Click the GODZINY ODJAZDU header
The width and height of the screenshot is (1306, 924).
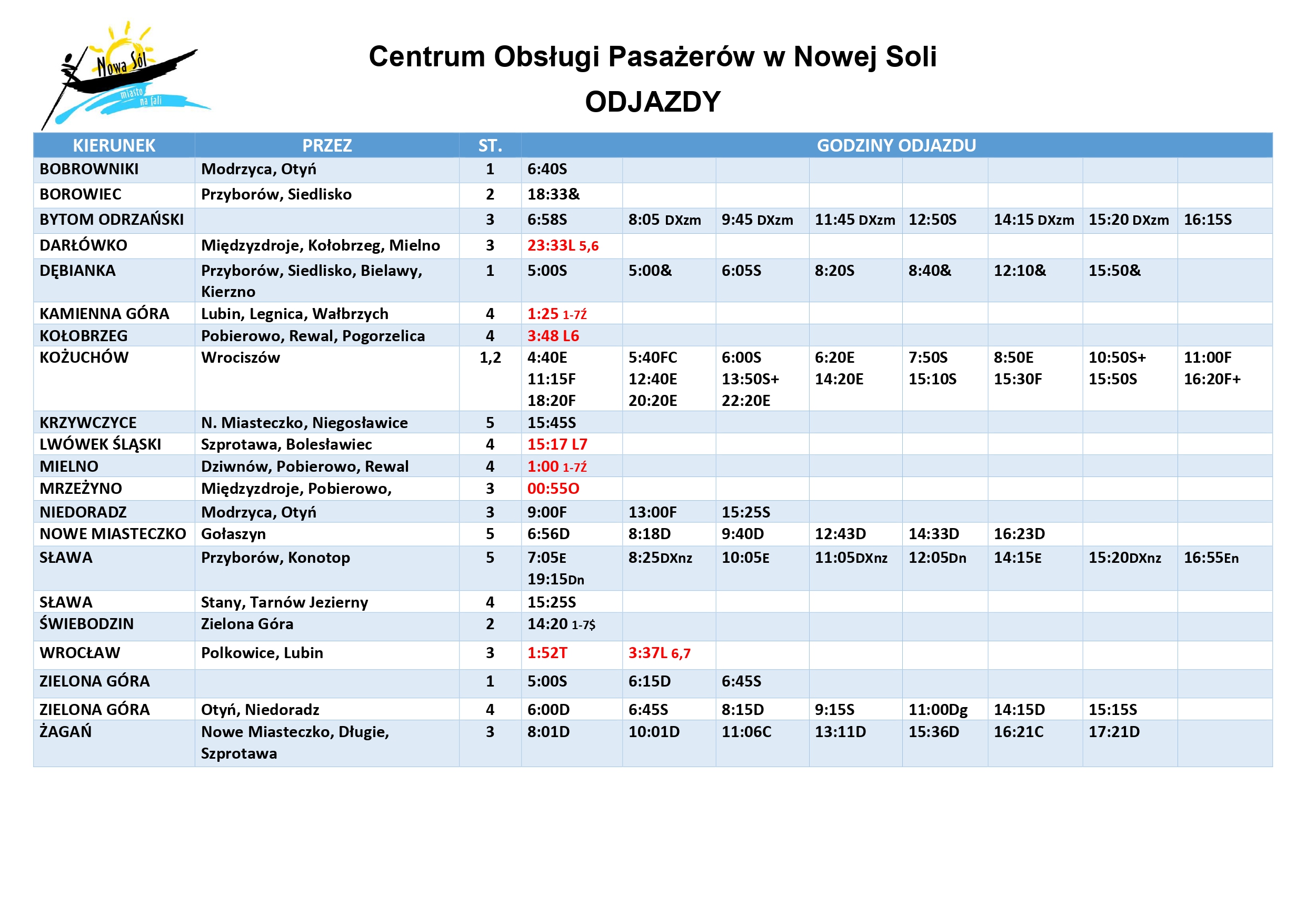896,146
